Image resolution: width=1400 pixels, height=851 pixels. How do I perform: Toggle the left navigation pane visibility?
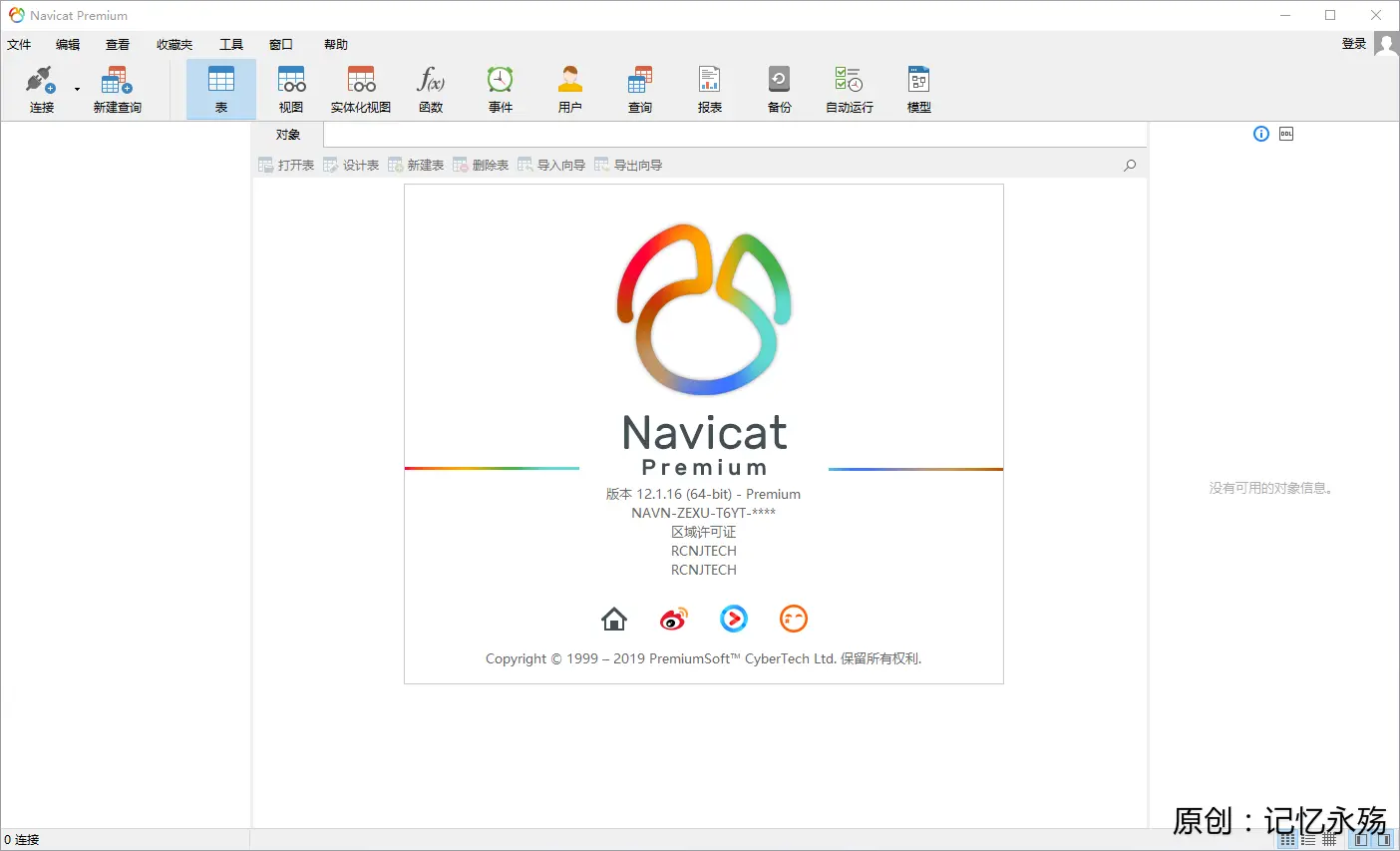pyautogui.click(x=1361, y=840)
